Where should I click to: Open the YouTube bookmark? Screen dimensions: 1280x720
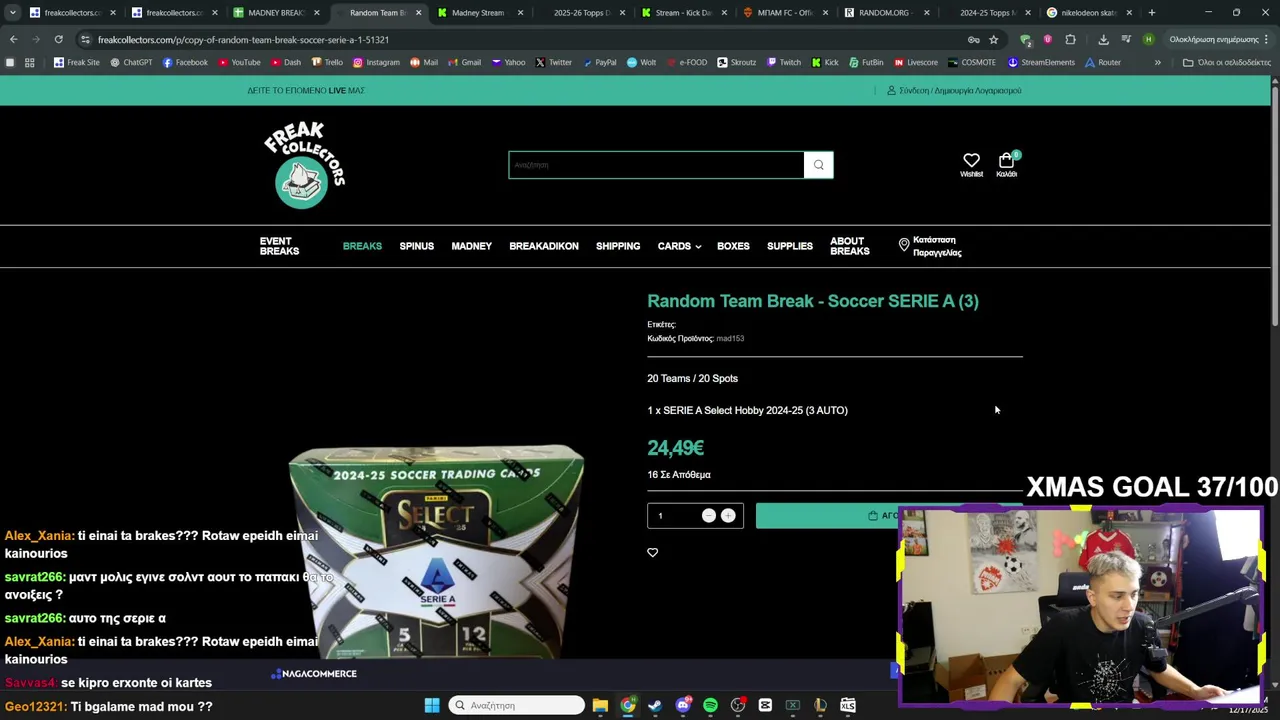point(240,62)
